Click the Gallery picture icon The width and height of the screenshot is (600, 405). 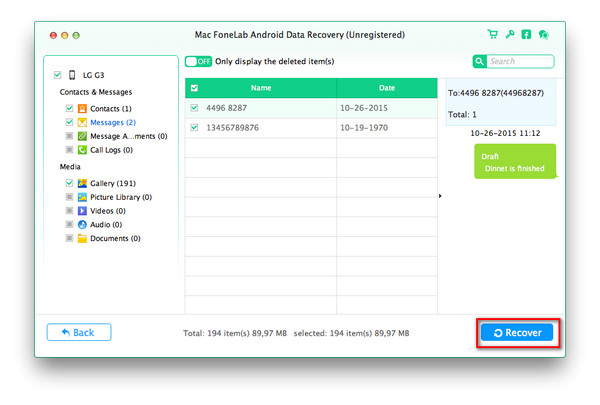tap(82, 183)
